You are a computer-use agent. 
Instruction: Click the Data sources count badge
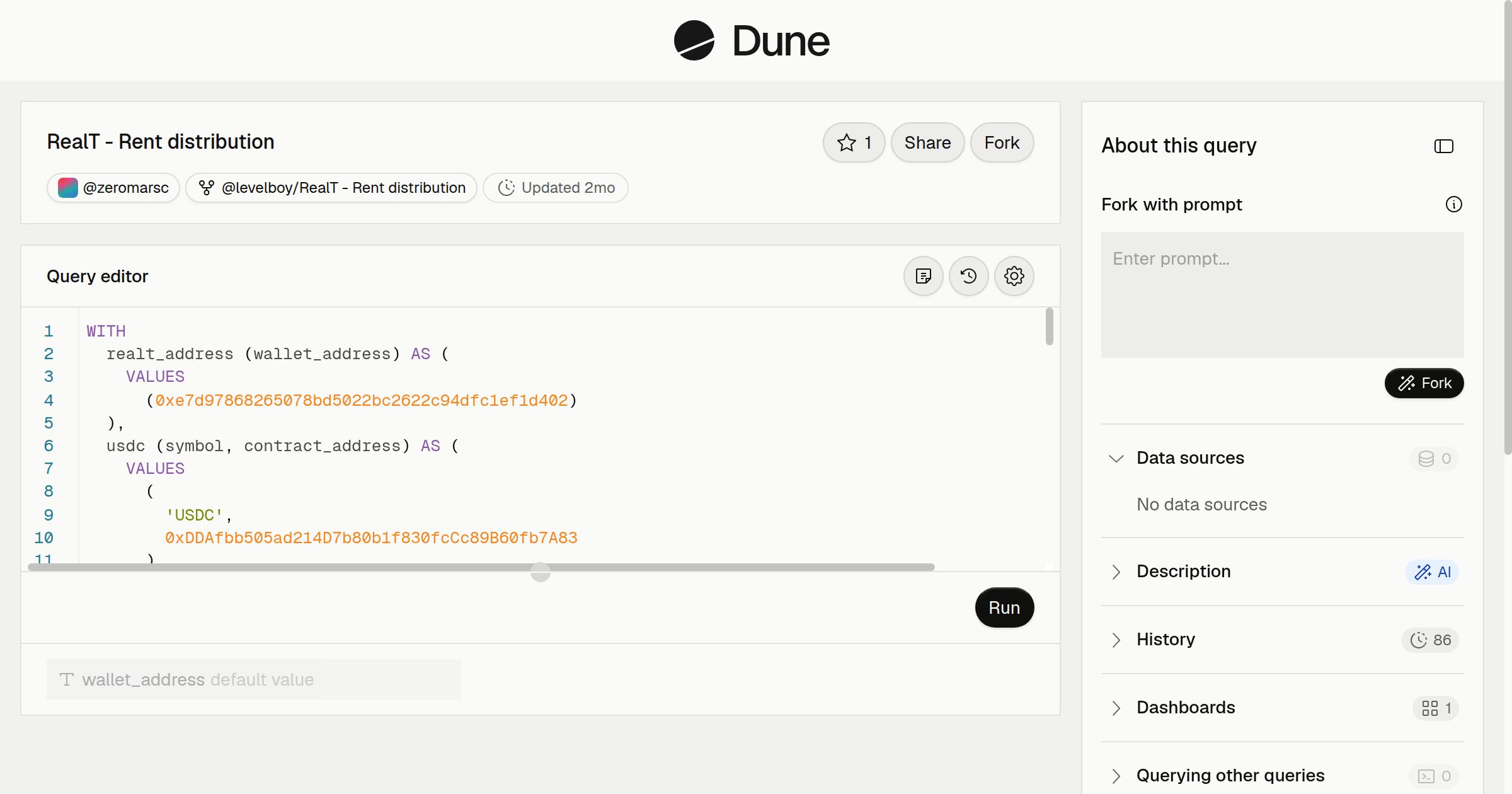pos(1434,459)
